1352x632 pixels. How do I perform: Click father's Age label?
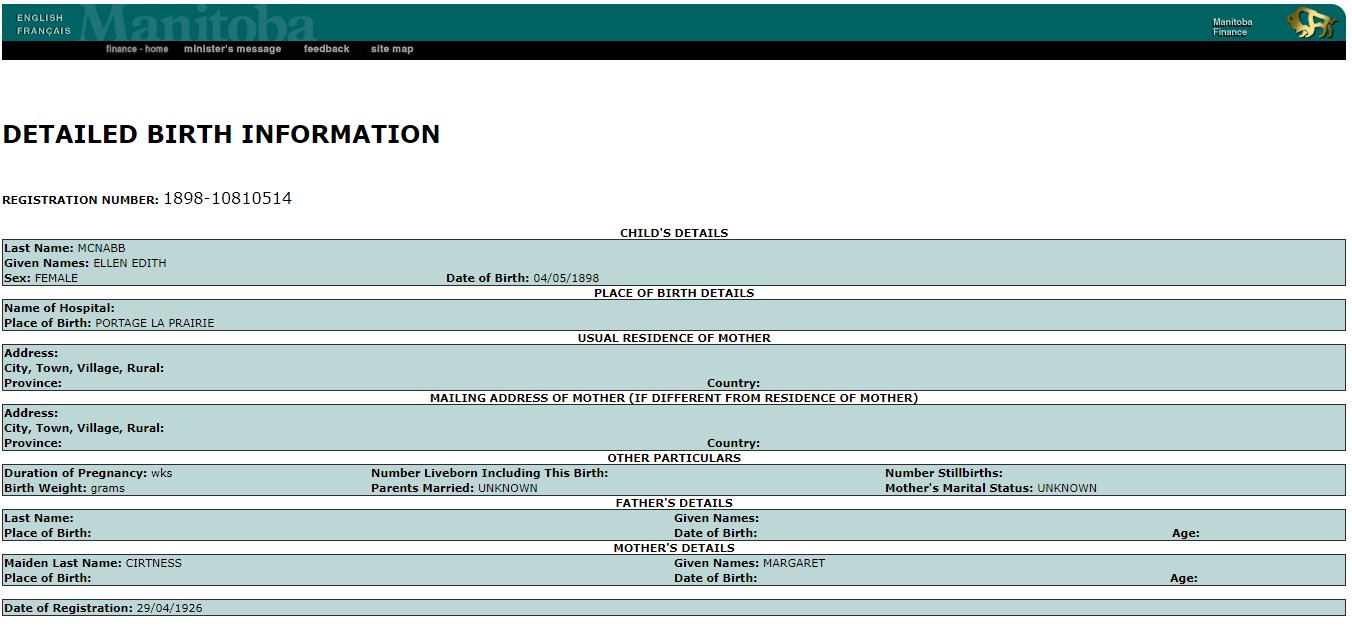[x=1186, y=533]
